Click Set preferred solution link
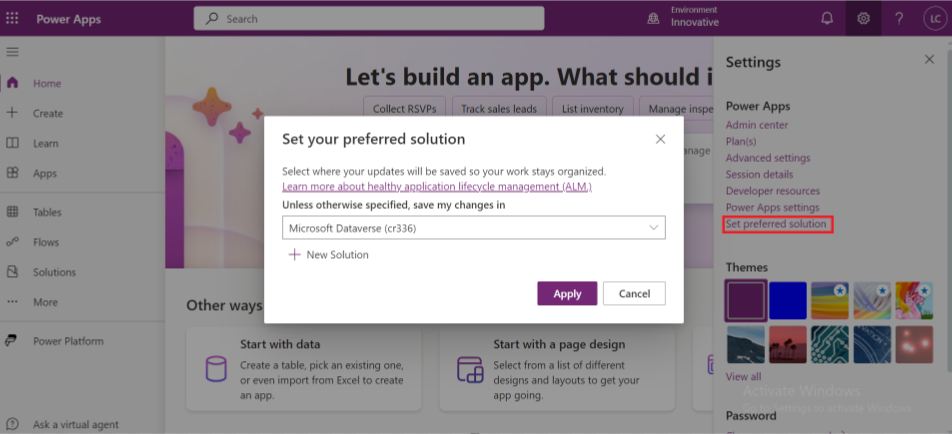Screen dimensions: 952x434 (x=776, y=224)
